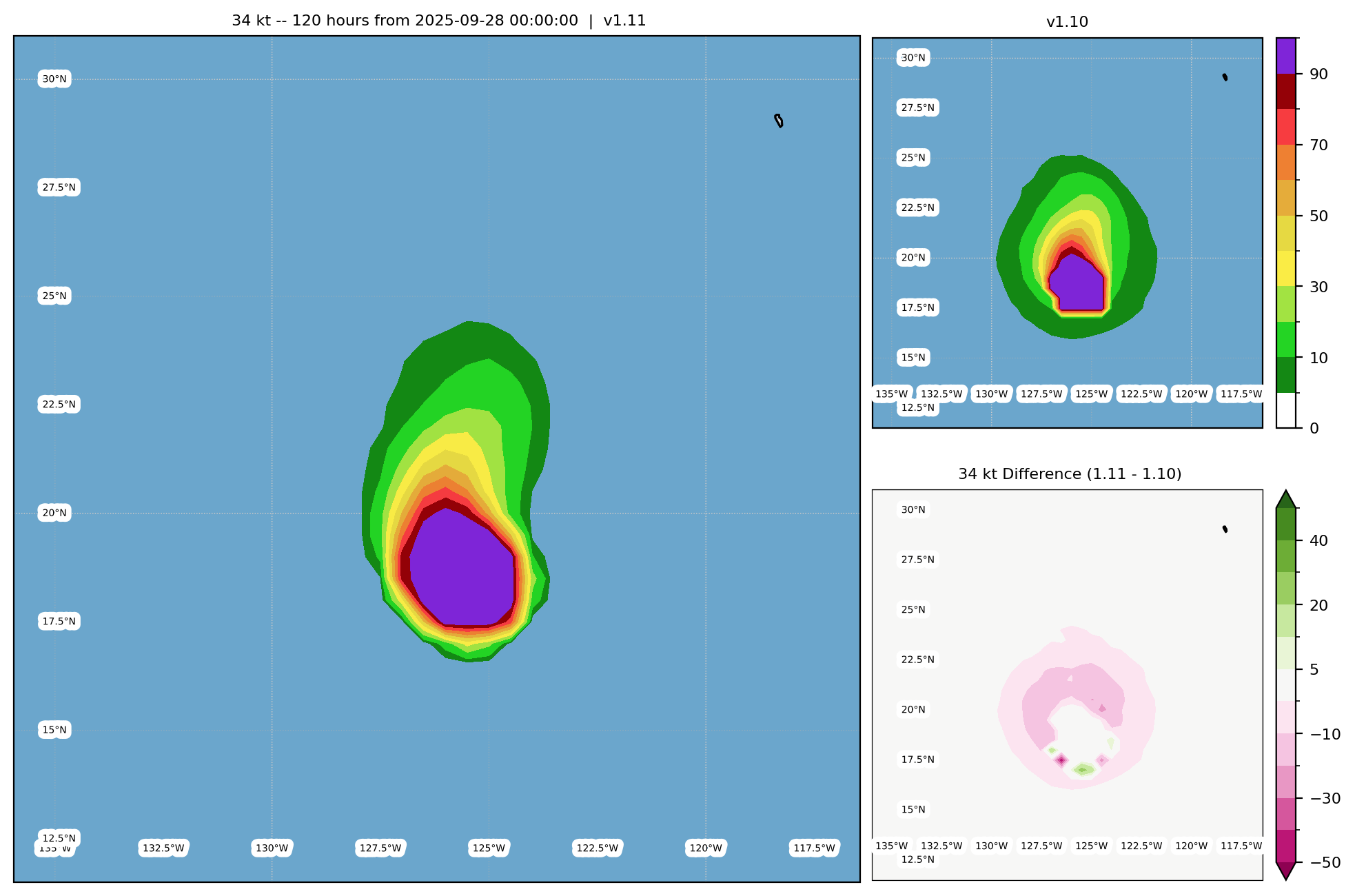1355x896 pixels.
Task: Click the dark red colorbar segment below 90
Action: coord(1286,91)
